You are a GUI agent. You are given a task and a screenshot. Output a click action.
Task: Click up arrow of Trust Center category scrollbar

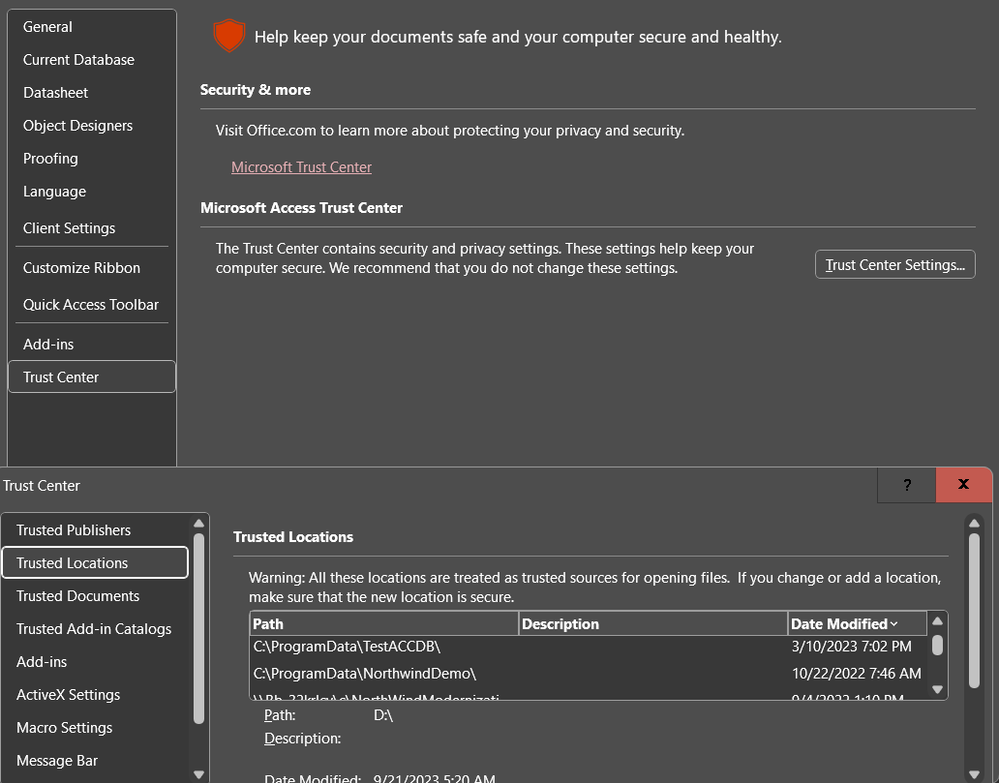pyautogui.click(x=199, y=523)
